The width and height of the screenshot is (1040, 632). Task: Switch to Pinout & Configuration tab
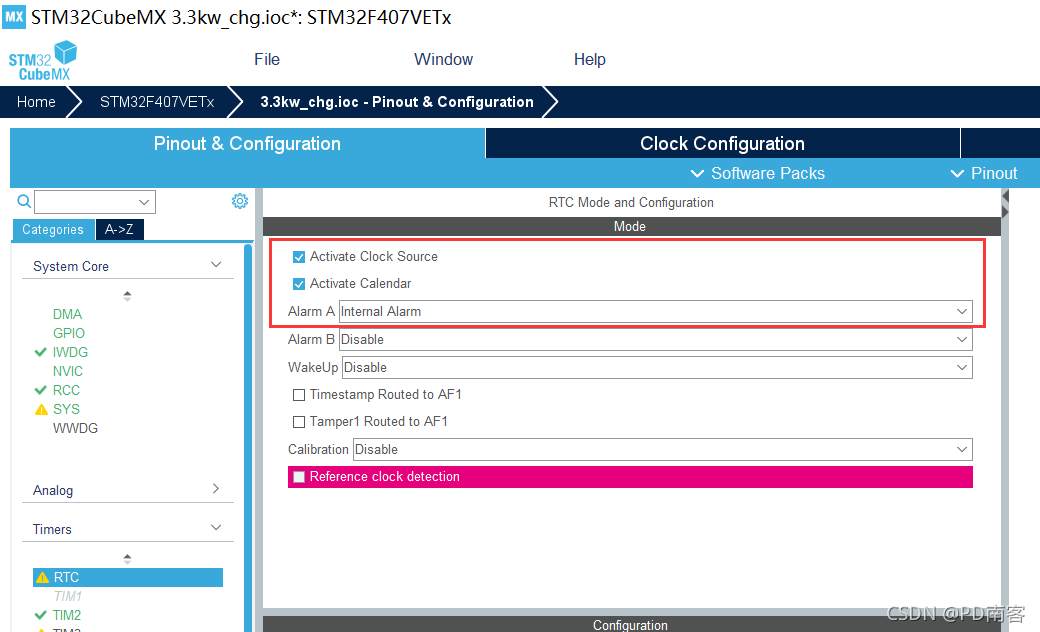point(247,143)
